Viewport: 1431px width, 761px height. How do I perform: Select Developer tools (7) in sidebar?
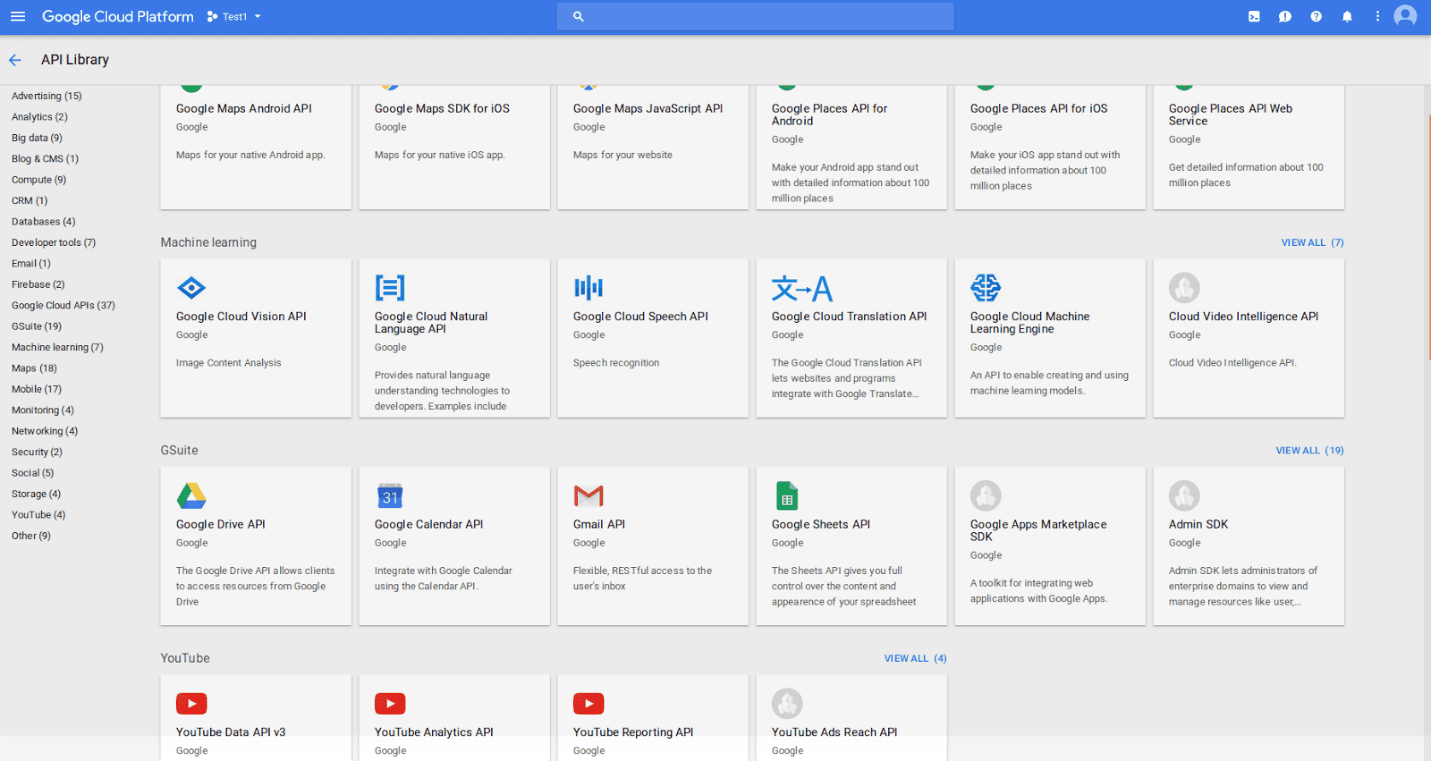point(54,243)
